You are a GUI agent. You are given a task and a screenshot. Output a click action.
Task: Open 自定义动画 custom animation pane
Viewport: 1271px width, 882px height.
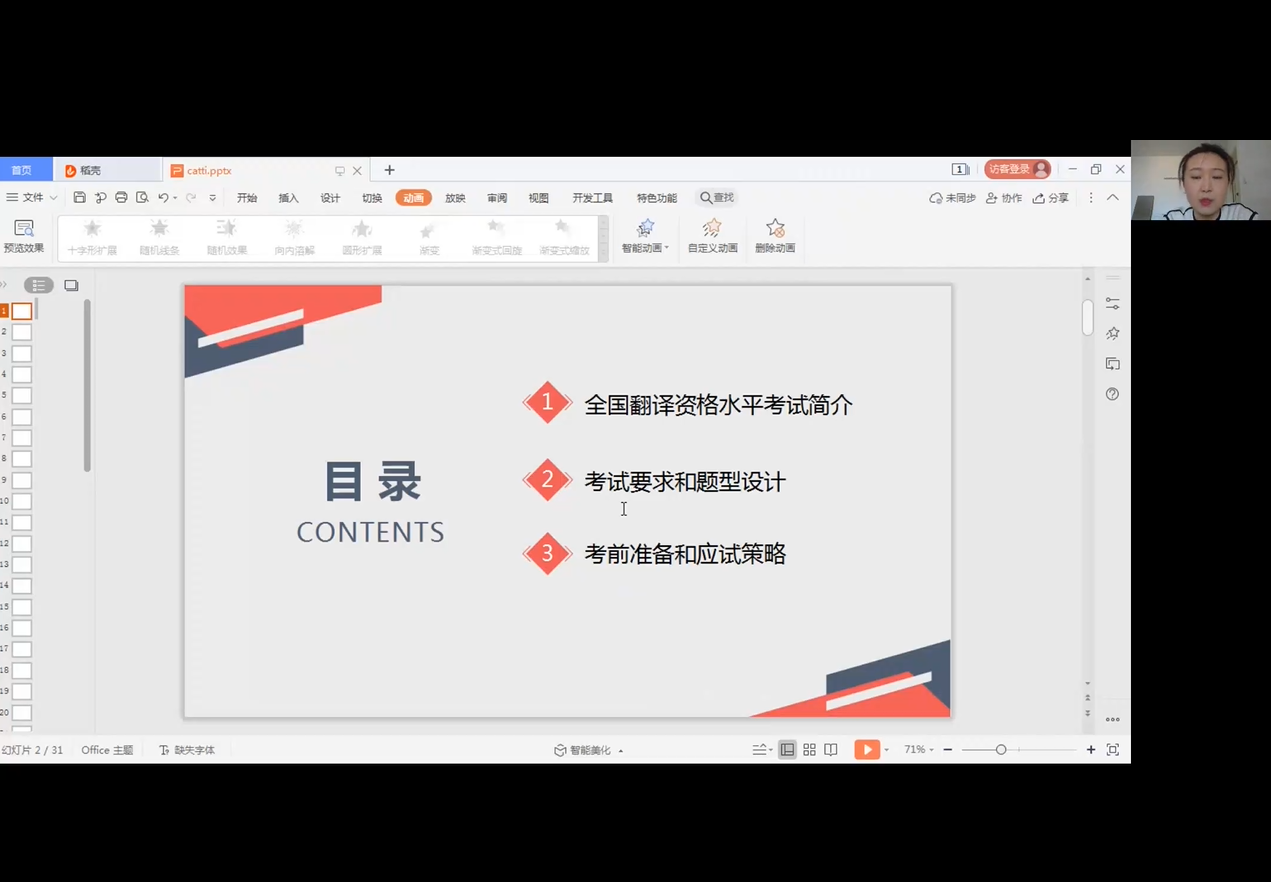tap(712, 236)
